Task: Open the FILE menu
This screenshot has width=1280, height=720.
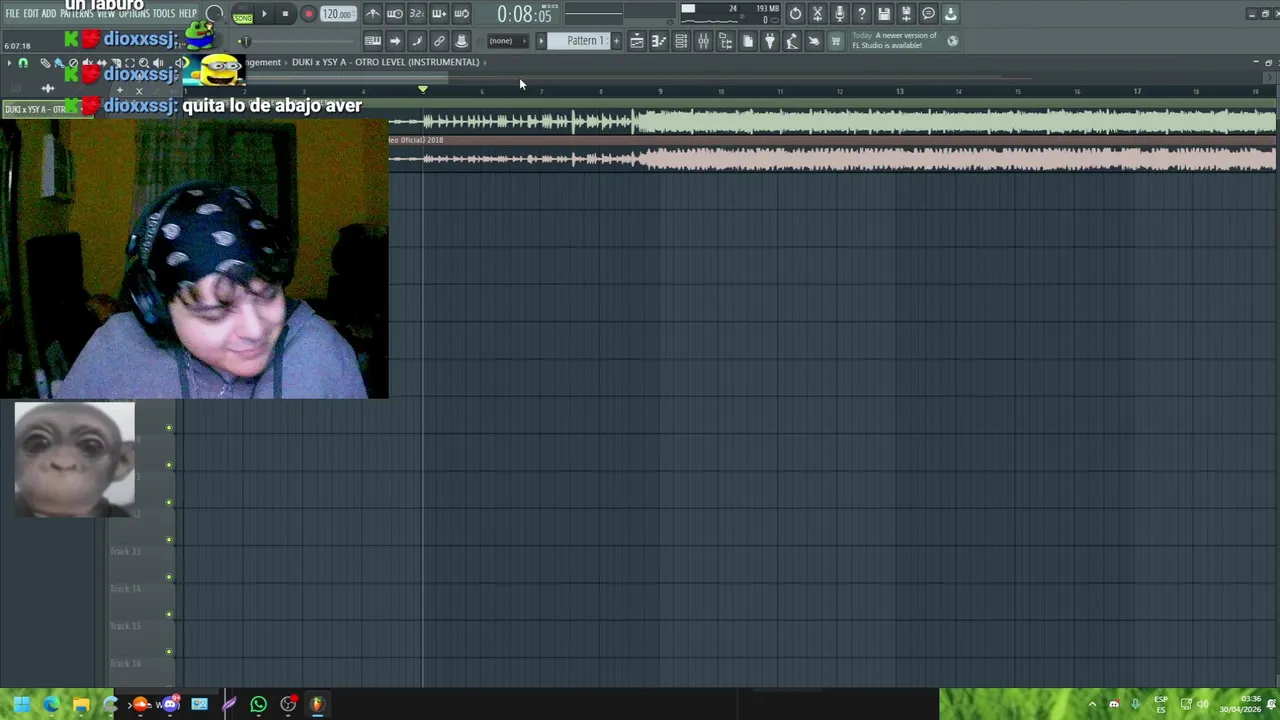Action: coord(12,14)
